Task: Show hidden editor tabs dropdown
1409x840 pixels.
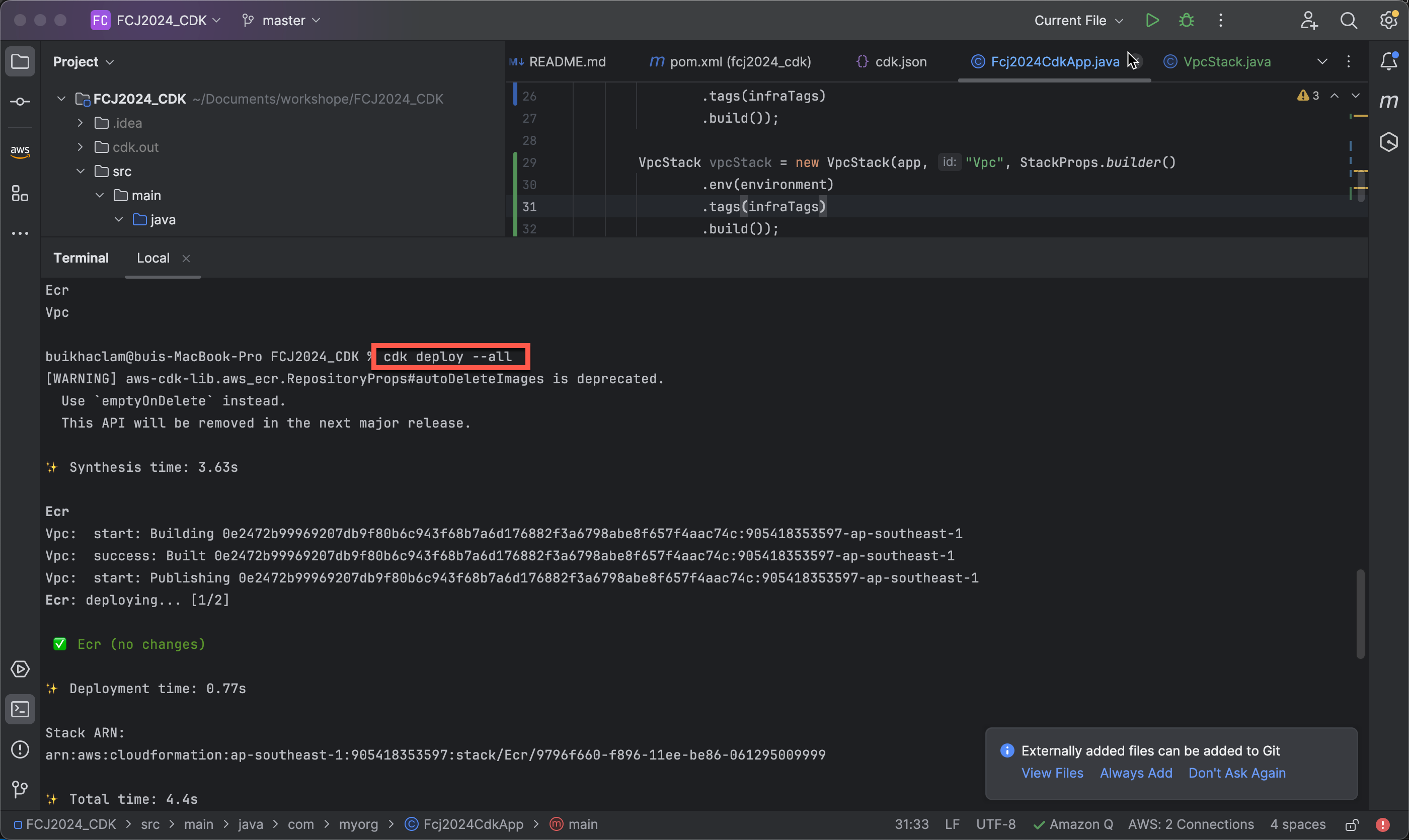Action: coord(1322,61)
